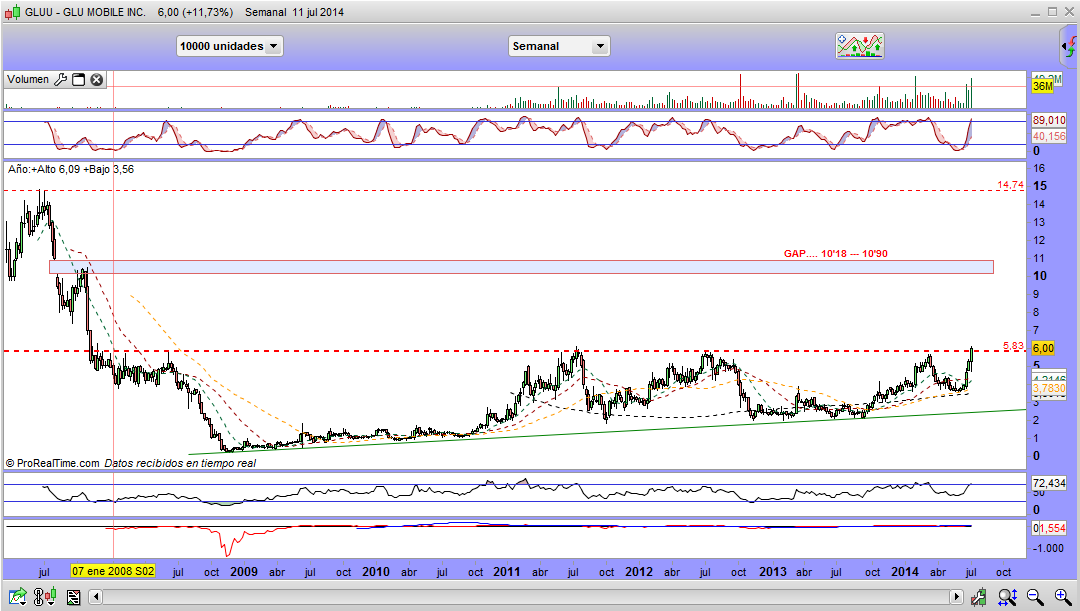Click the 07 ene 2008 S02 date label
Viewport: 1080px width, 611px height.
(x=113, y=572)
